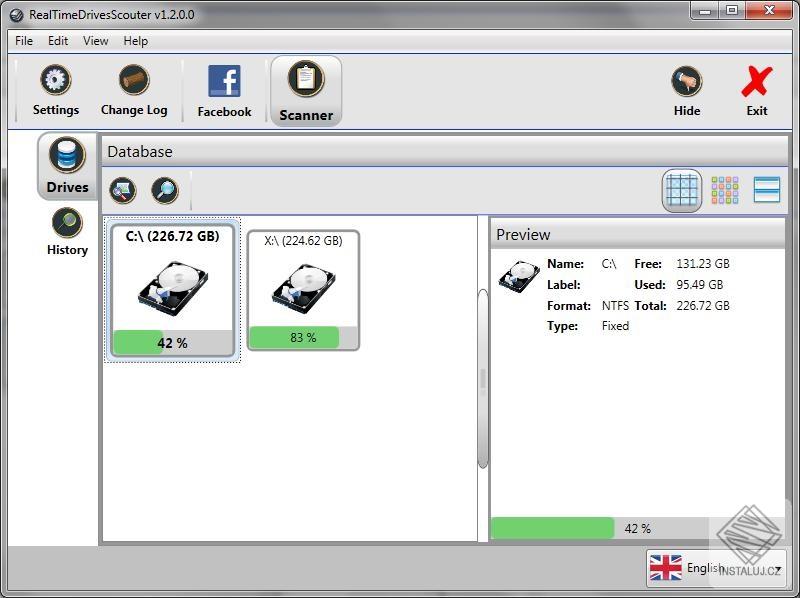Open the Scanner tool
The width and height of the screenshot is (800, 598).
[x=306, y=90]
